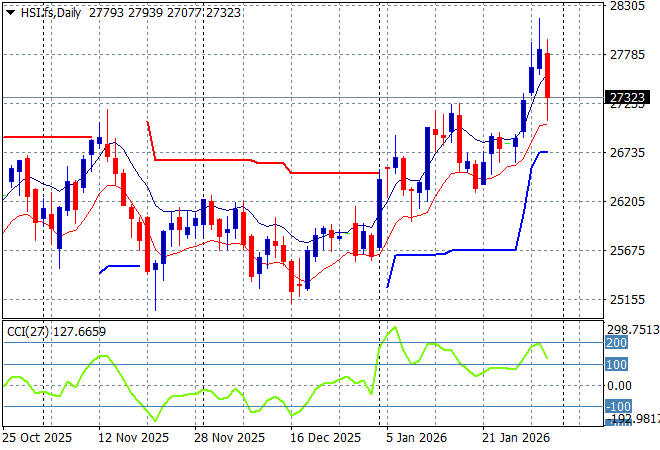Screen dimensions: 660x450
Task: Click the green CCI line peak above 200
Action: pyautogui.click(x=394, y=327)
